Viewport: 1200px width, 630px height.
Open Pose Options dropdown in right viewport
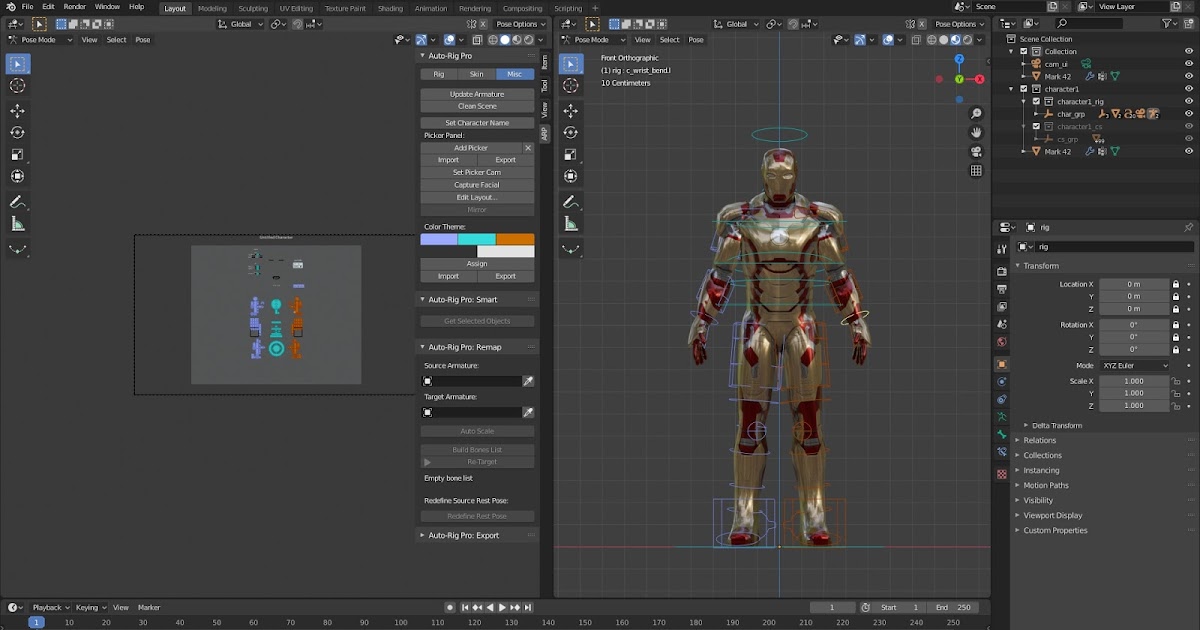click(x=958, y=24)
